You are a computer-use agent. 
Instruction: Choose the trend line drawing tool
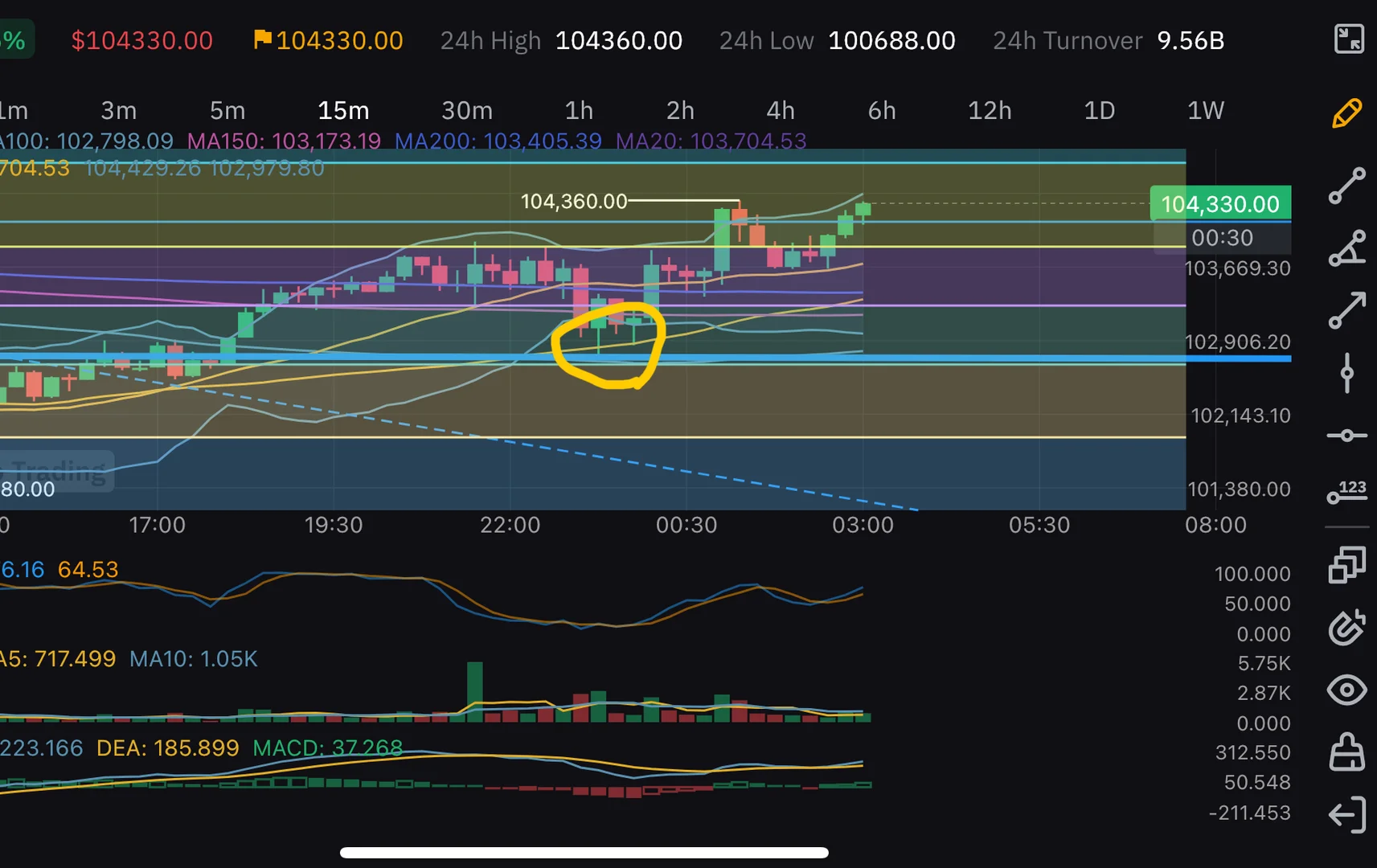pyautogui.click(x=1347, y=186)
